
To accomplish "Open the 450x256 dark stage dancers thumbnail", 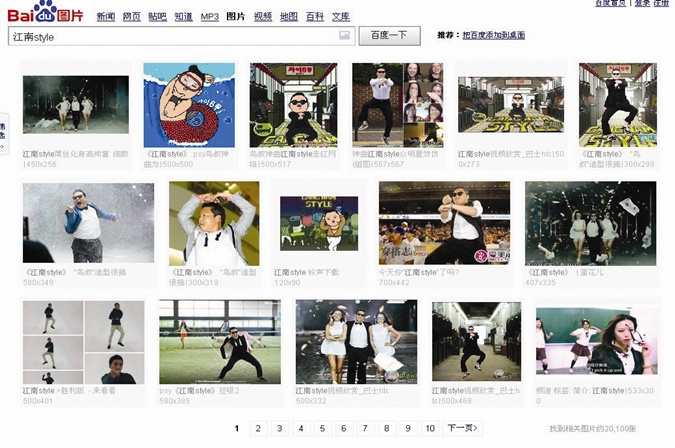I will [76, 105].
